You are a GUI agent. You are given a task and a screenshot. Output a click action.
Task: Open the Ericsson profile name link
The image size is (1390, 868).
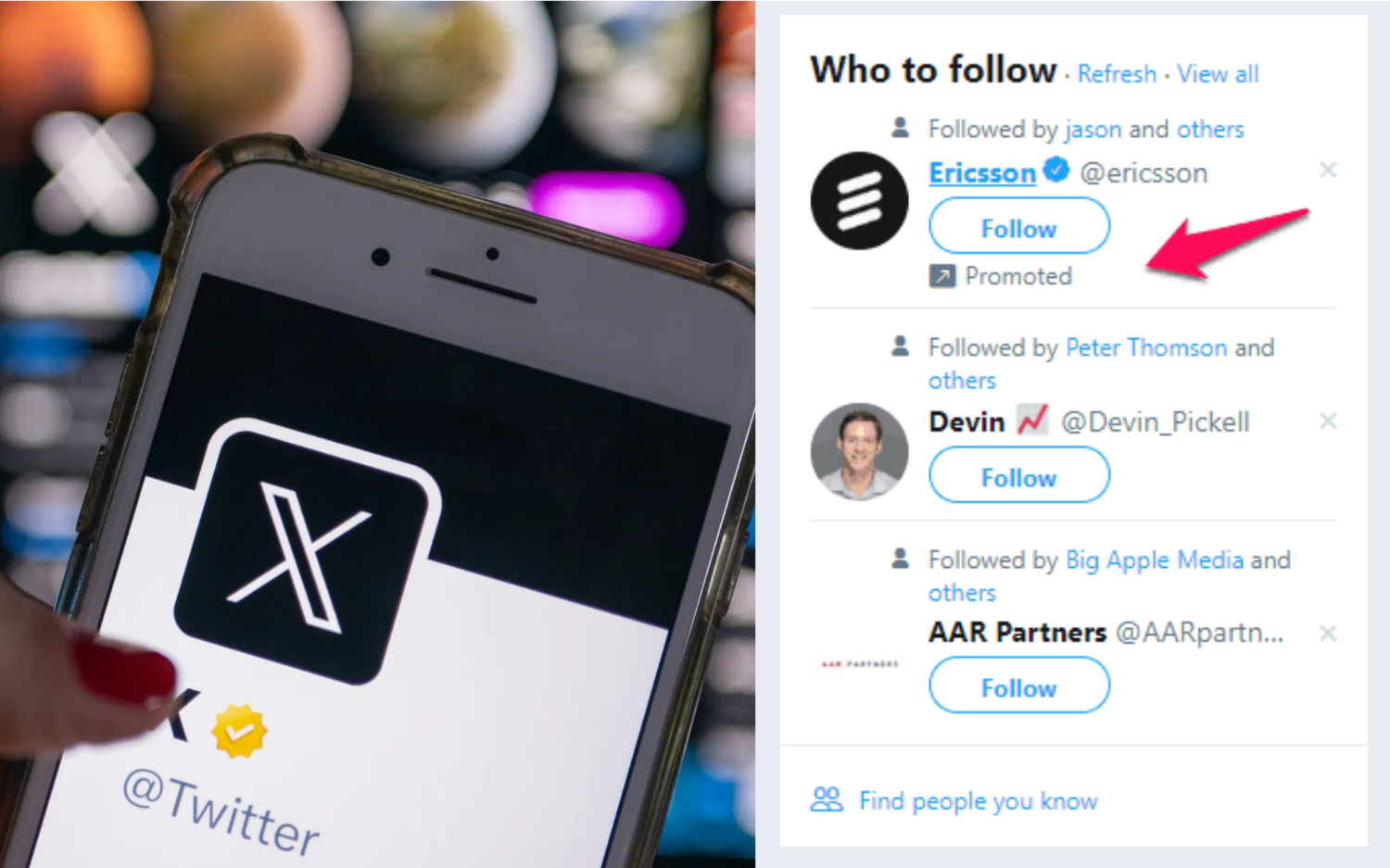[x=982, y=173]
